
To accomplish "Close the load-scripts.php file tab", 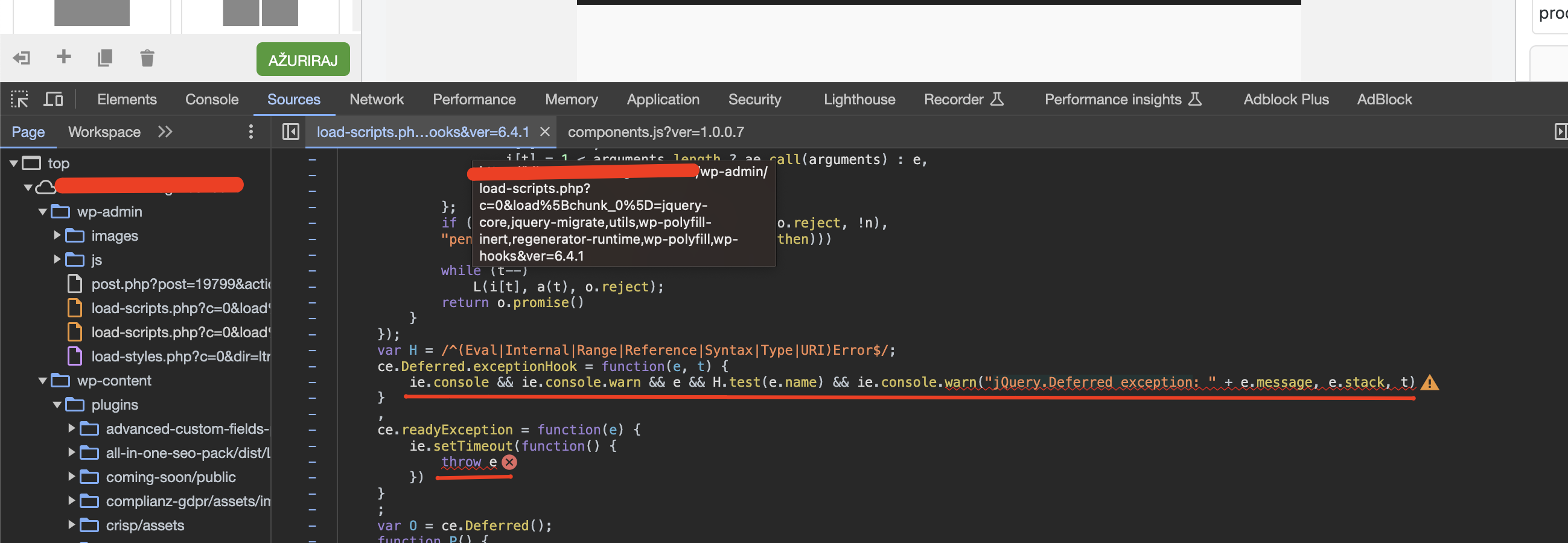I will pyautogui.click(x=545, y=132).
